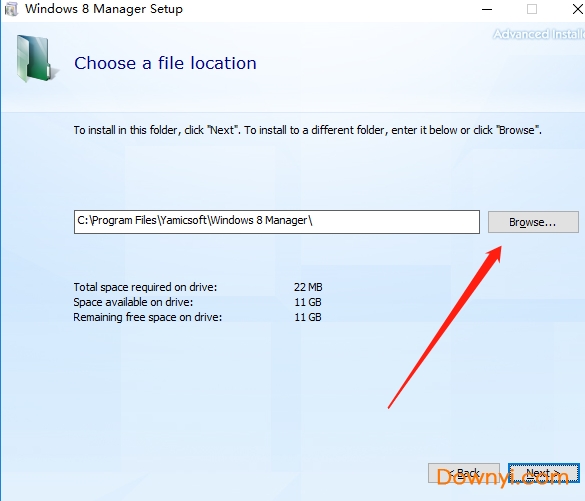Close the Windows 8 Manager Setup window
Image resolution: width=585 pixels, height=501 pixels.
click(x=578, y=9)
